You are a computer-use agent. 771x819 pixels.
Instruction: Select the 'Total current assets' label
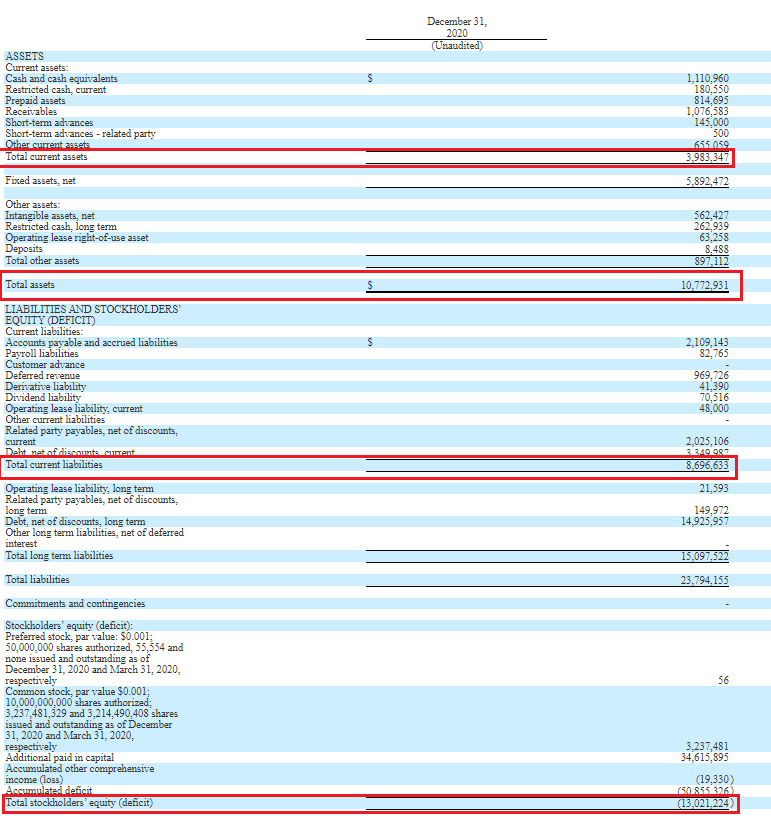point(46,157)
